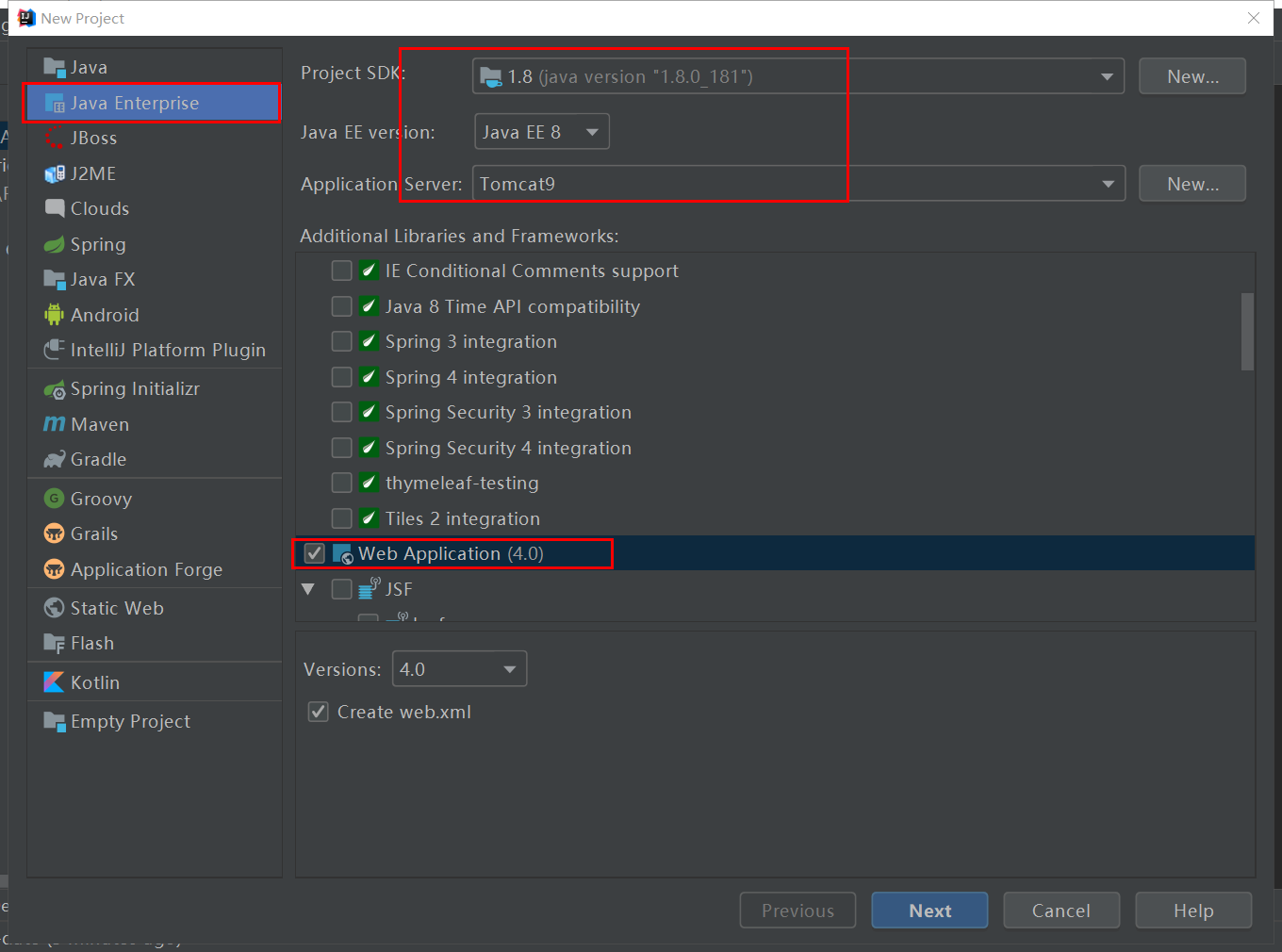Image resolution: width=1282 pixels, height=952 pixels.
Task: Choose the Empty Project icon
Action: 55,721
